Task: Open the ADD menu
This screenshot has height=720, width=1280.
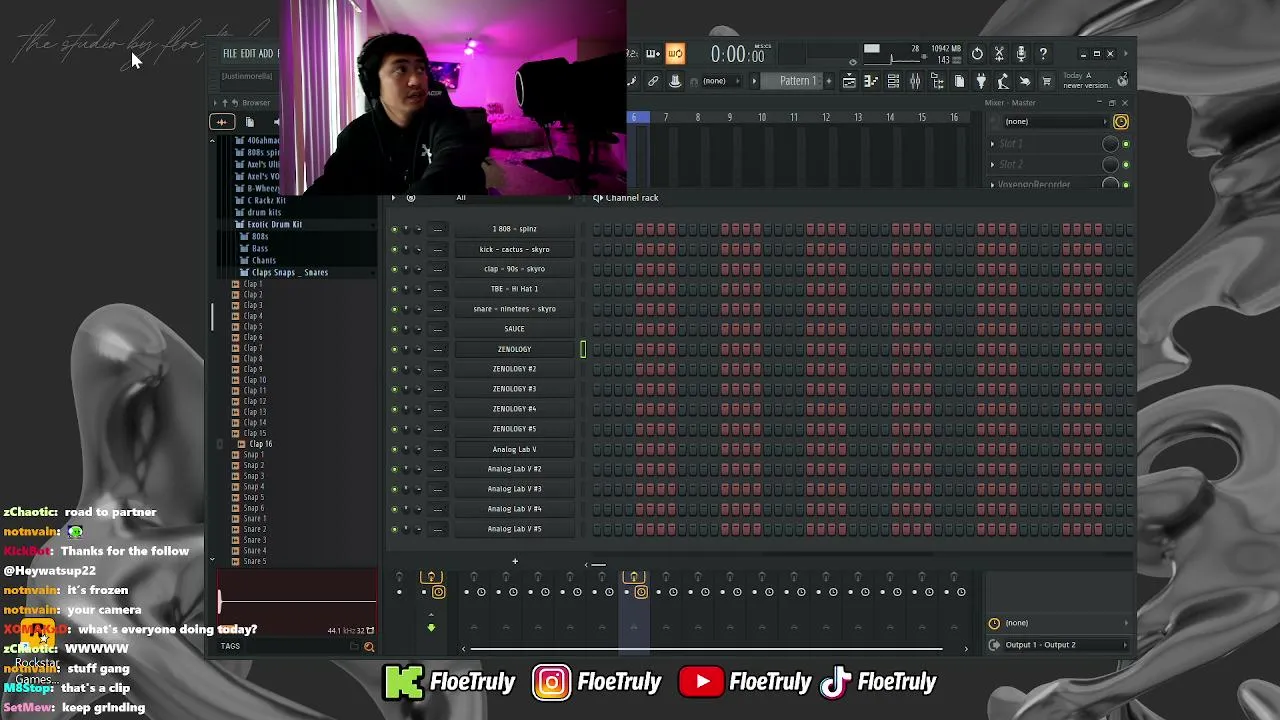Action: [265, 54]
